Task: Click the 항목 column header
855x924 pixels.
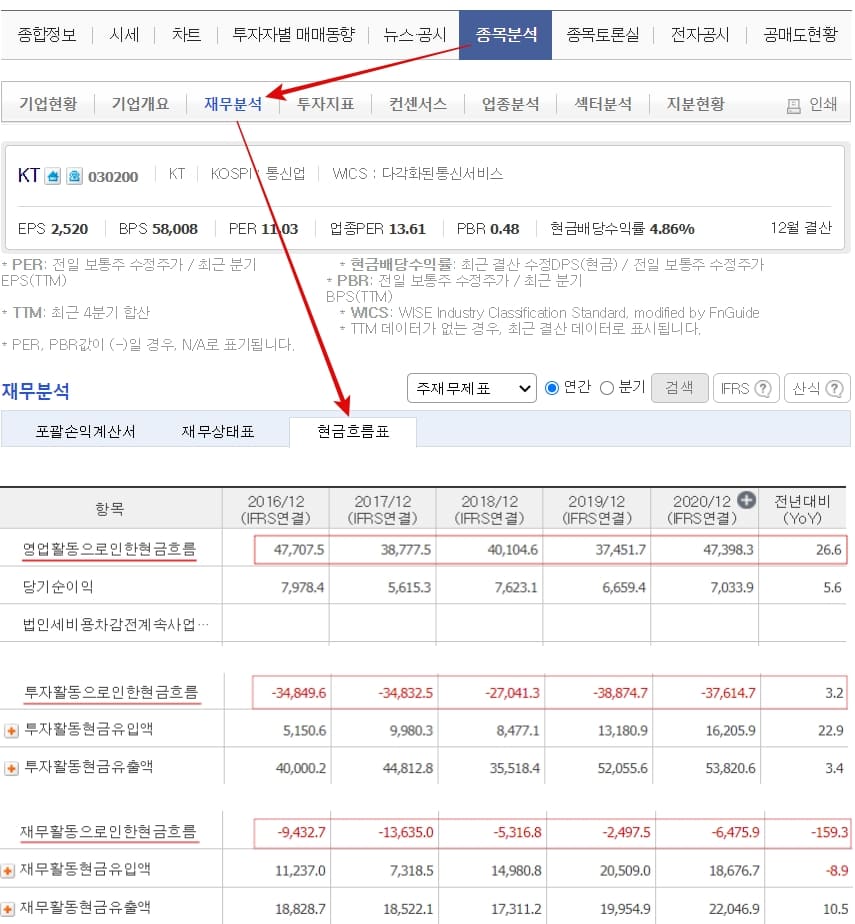Action: pyautogui.click(x=110, y=509)
